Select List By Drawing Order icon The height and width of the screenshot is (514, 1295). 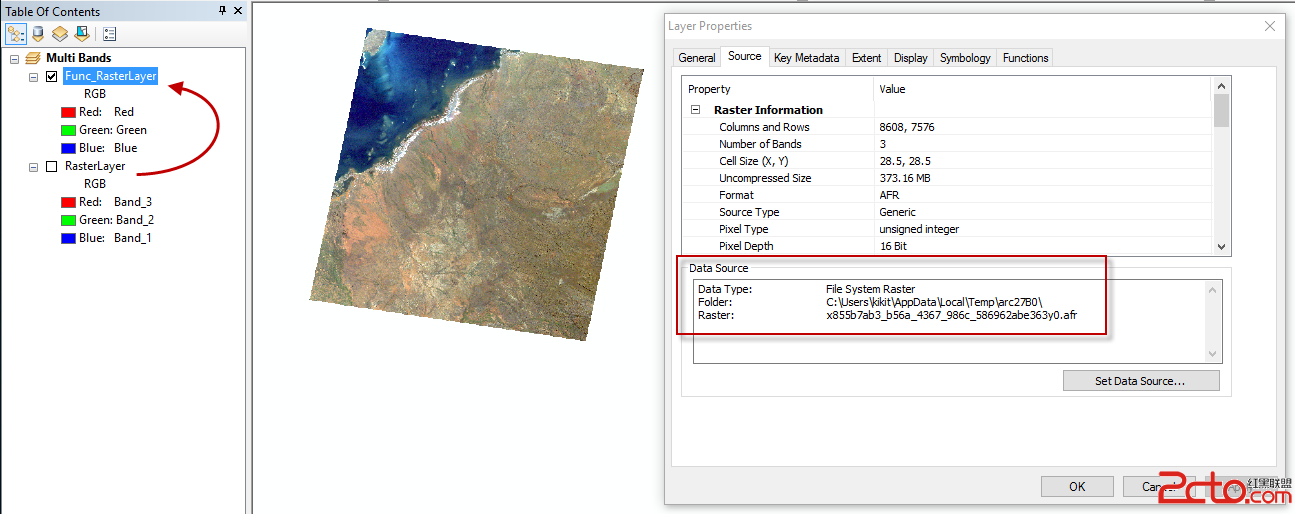[16, 33]
